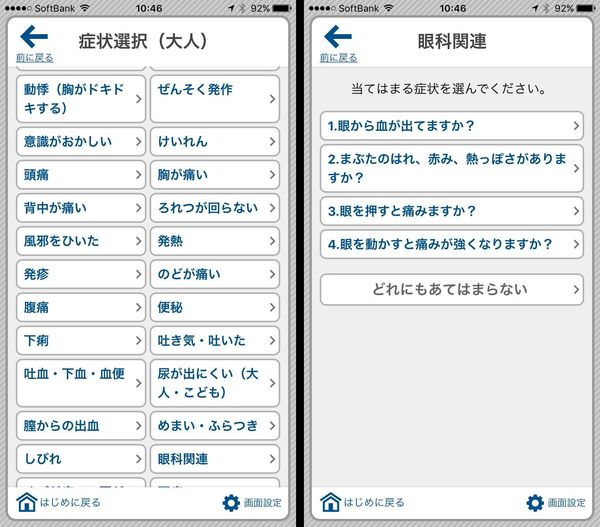This screenshot has width=600, height=527.
Task: Tap back arrow on 症状選択 screen
Action: [x=34, y=36]
